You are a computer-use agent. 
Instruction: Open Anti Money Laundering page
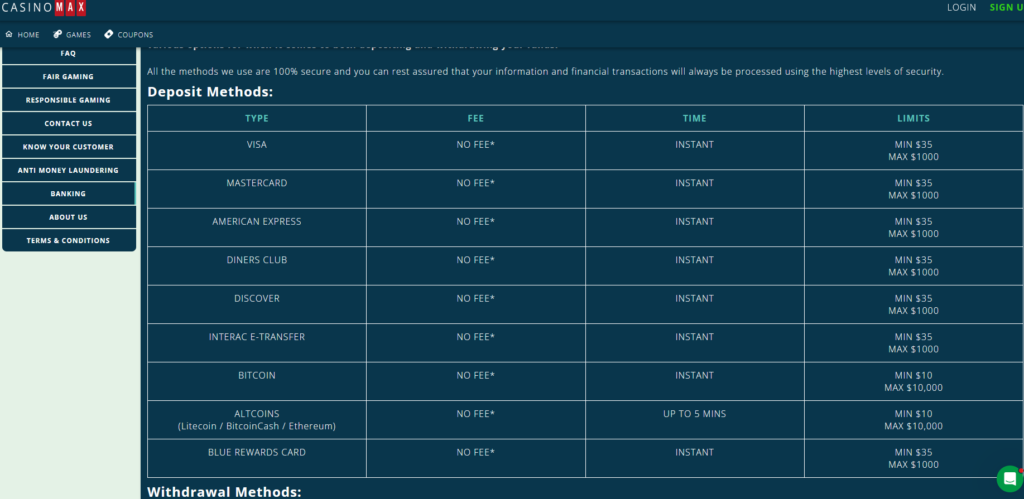point(69,170)
